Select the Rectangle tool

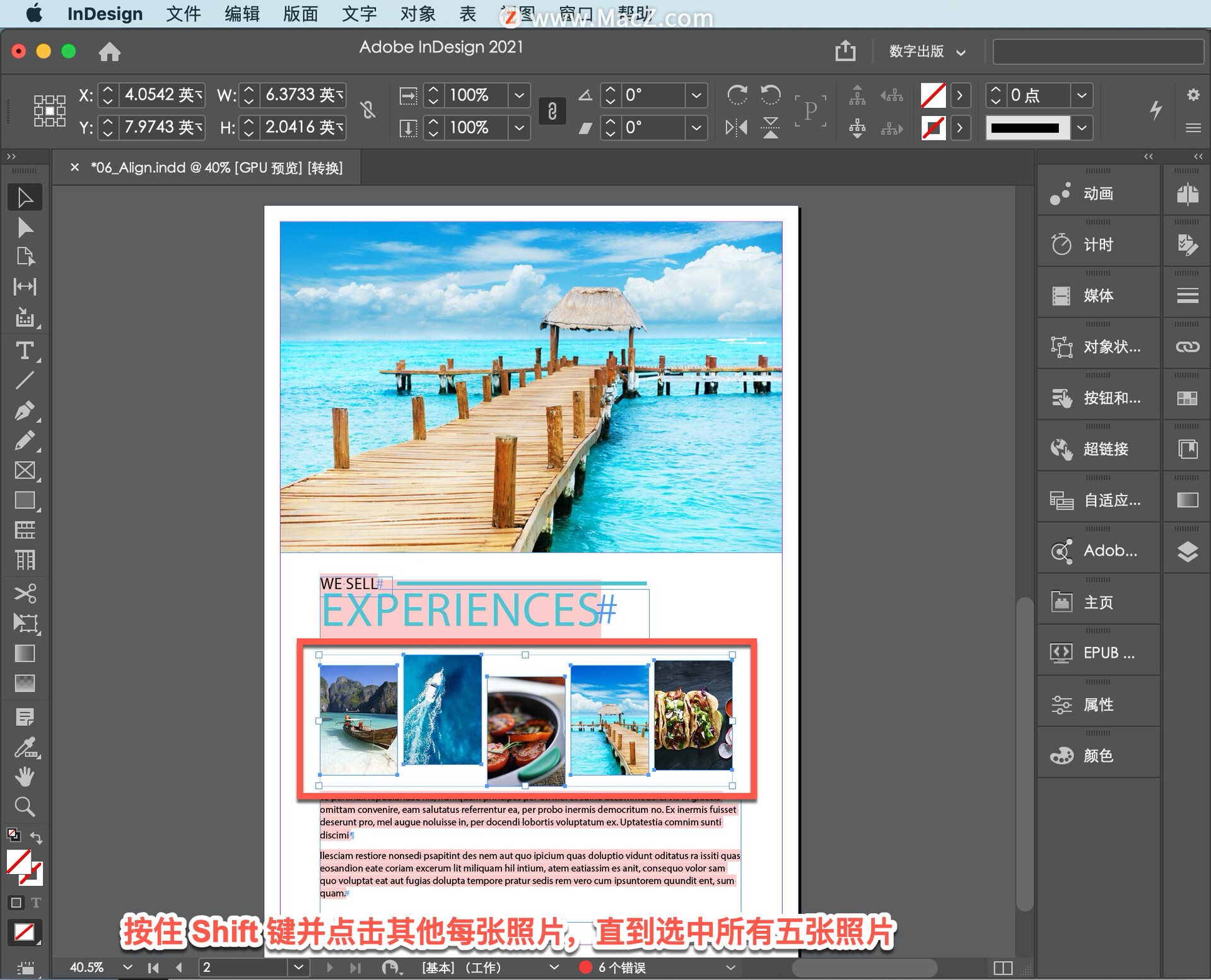point(25,500)
